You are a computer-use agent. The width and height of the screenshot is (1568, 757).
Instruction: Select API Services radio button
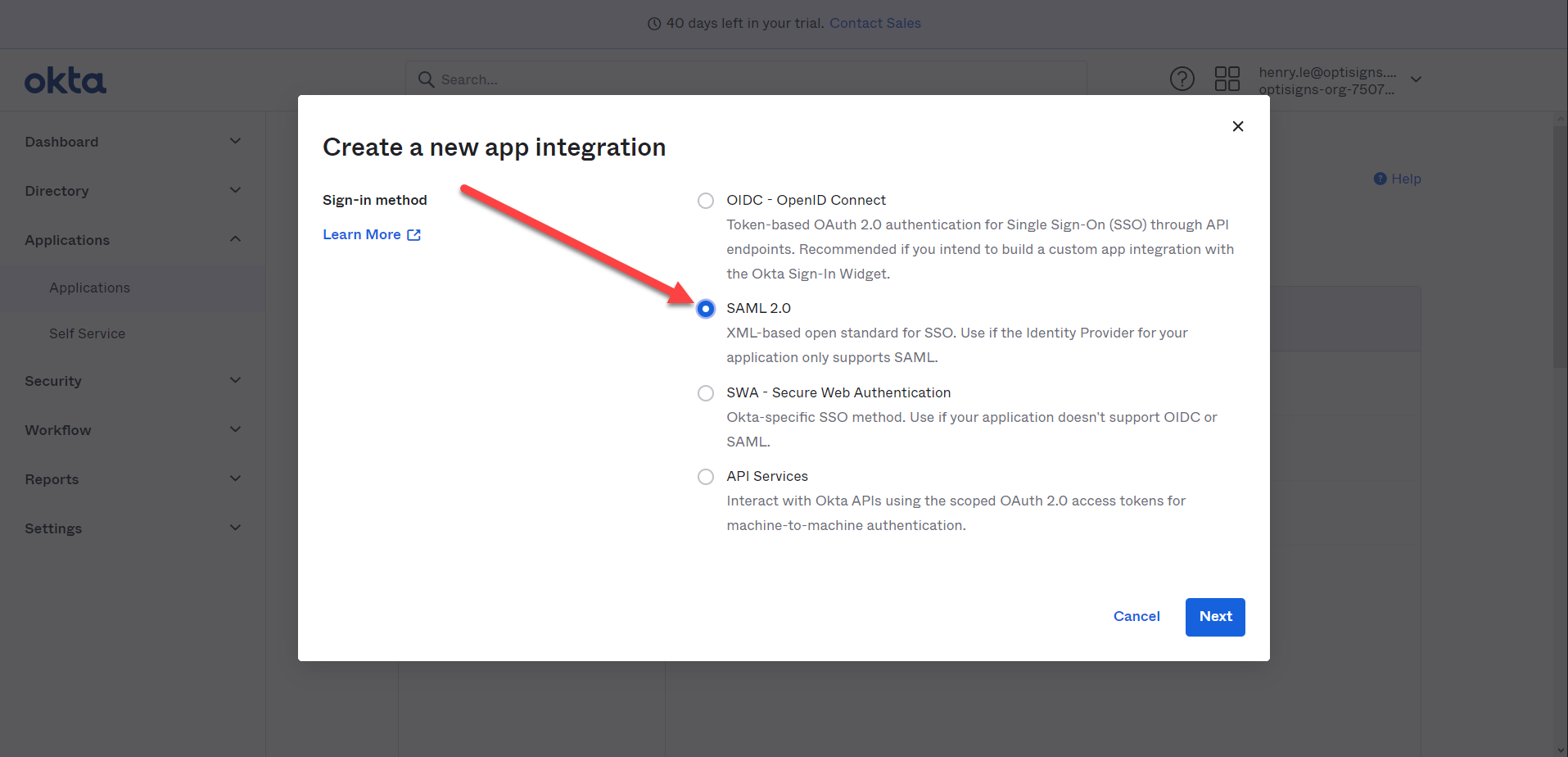tap(705, 477)
